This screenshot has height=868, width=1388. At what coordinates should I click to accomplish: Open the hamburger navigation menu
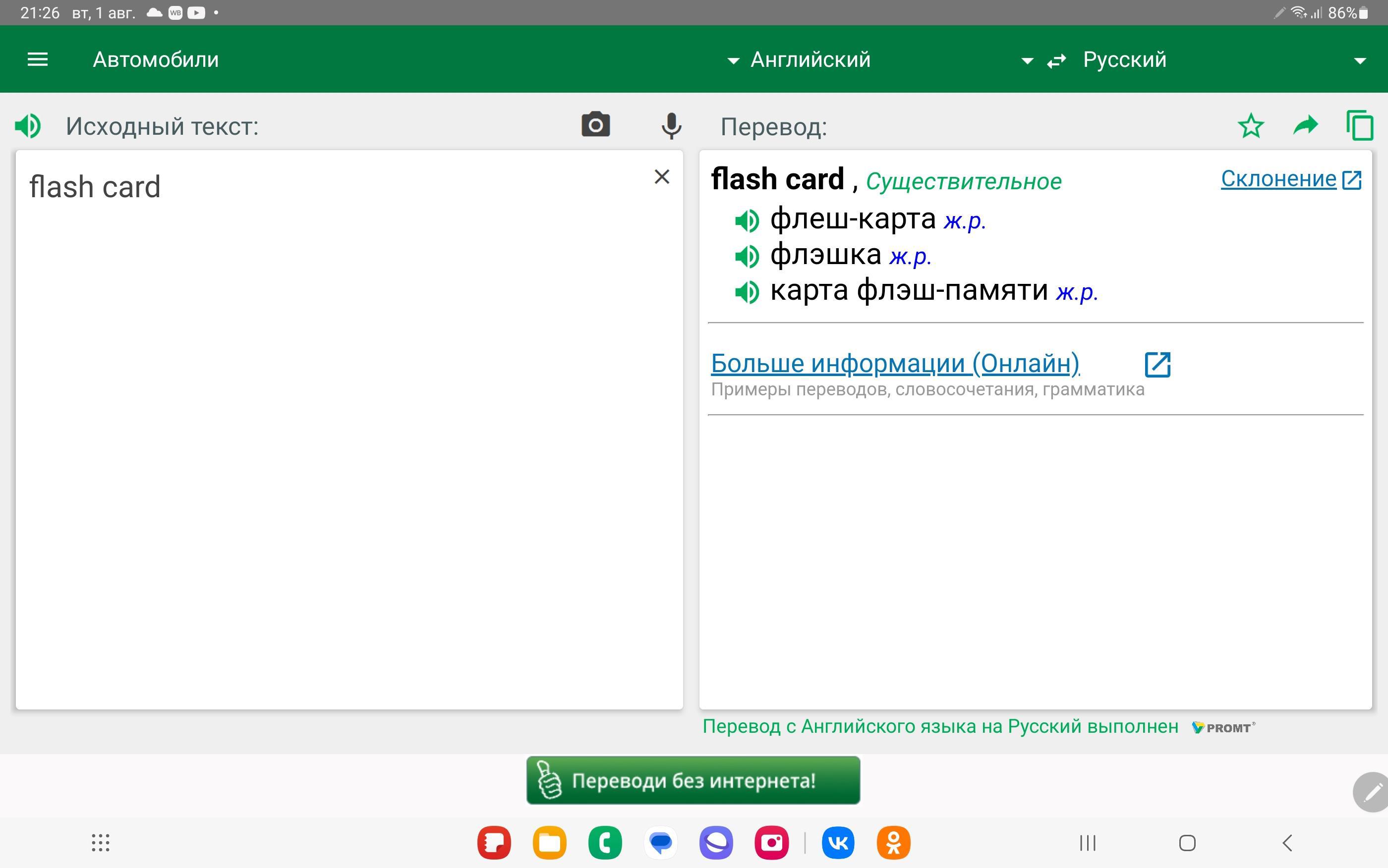[38, 59]
